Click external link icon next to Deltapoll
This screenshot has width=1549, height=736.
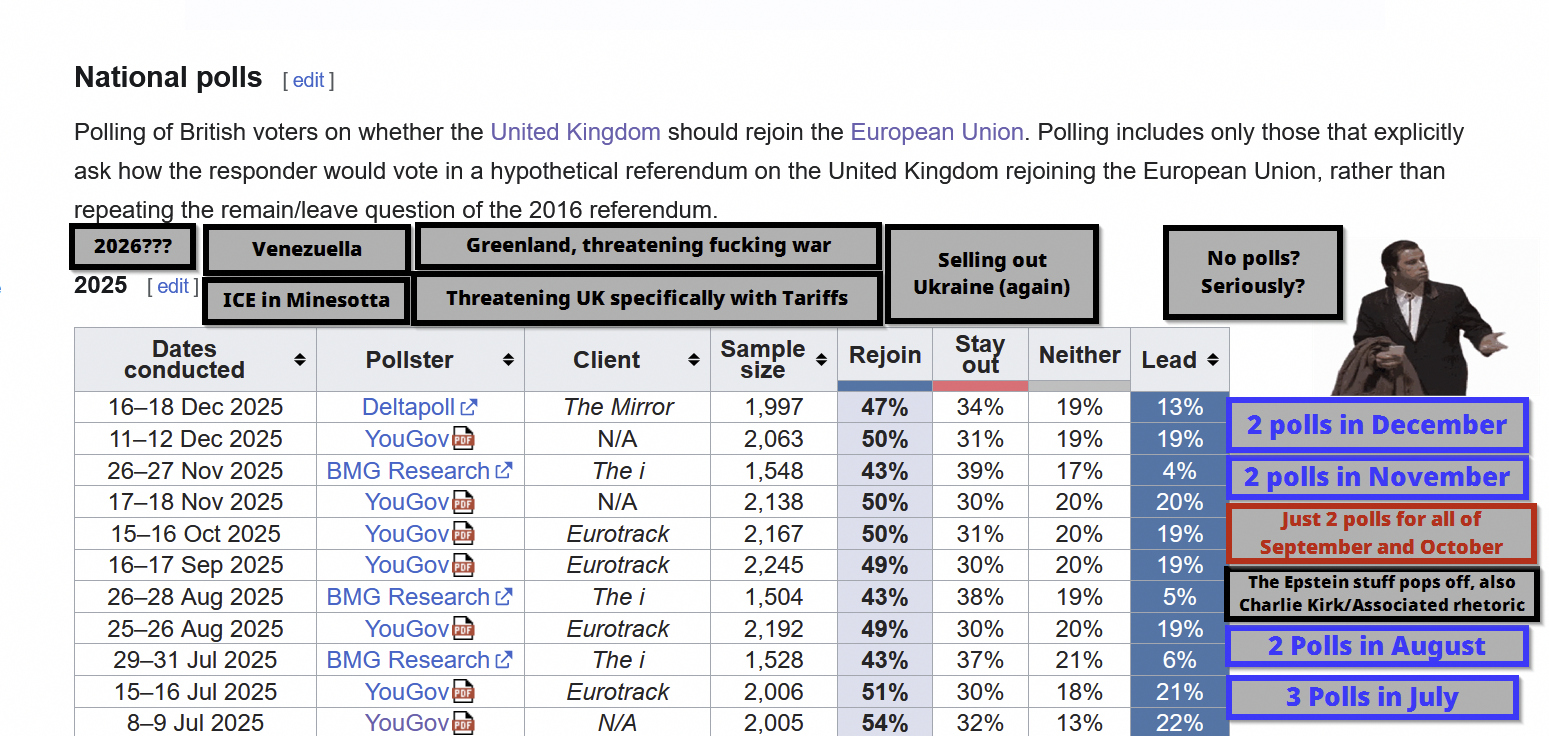pyautogui.click(x=469, y=407)
